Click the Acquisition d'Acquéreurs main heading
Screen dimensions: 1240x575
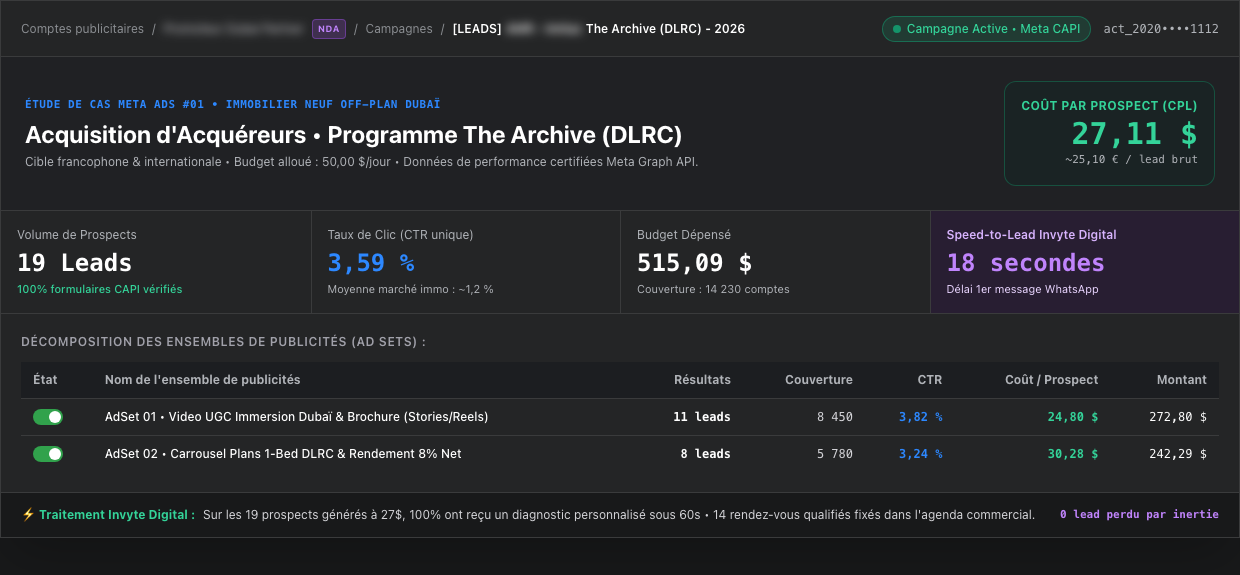pyautogui.click(x=354, y=135)
